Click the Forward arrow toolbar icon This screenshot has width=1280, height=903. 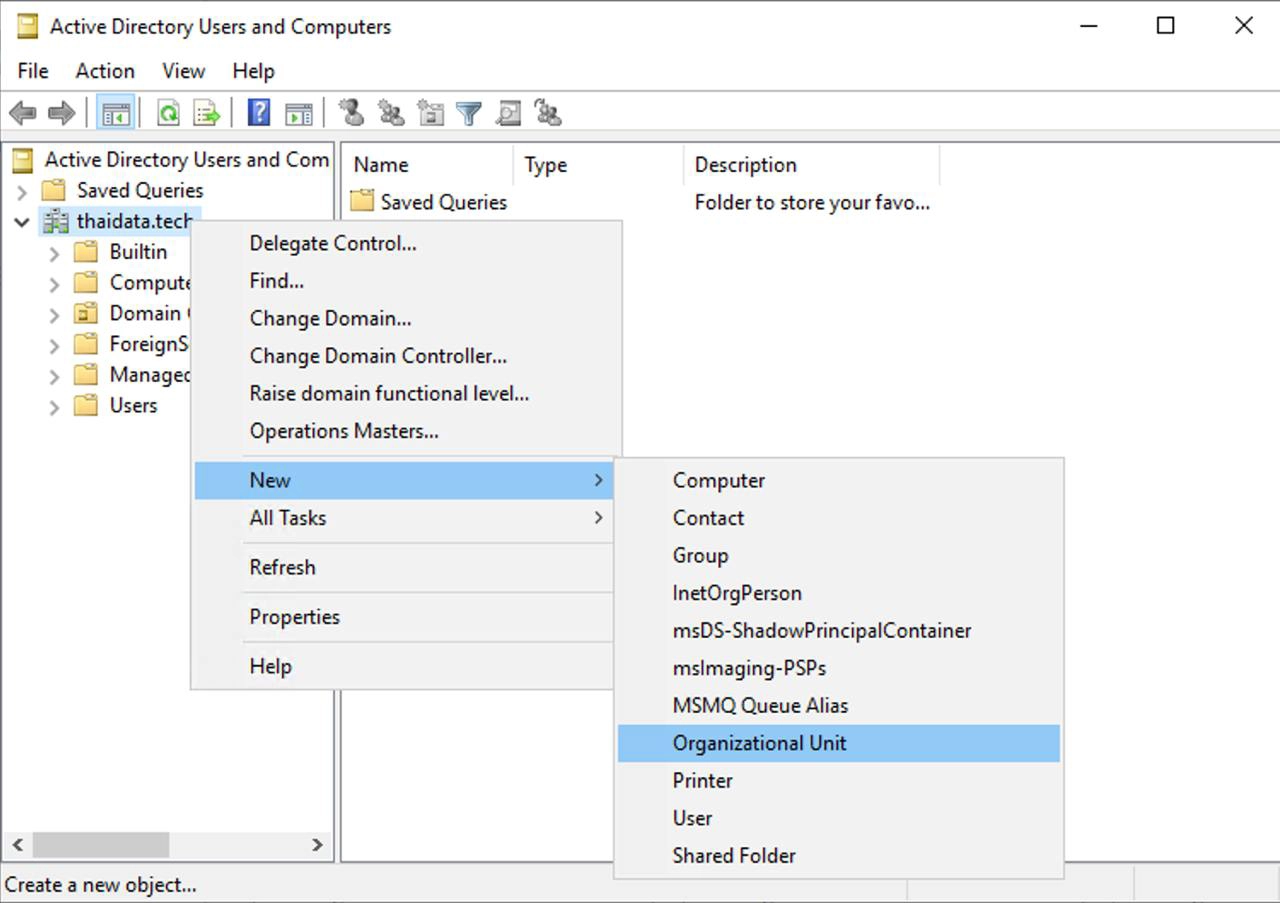point(62,113)
